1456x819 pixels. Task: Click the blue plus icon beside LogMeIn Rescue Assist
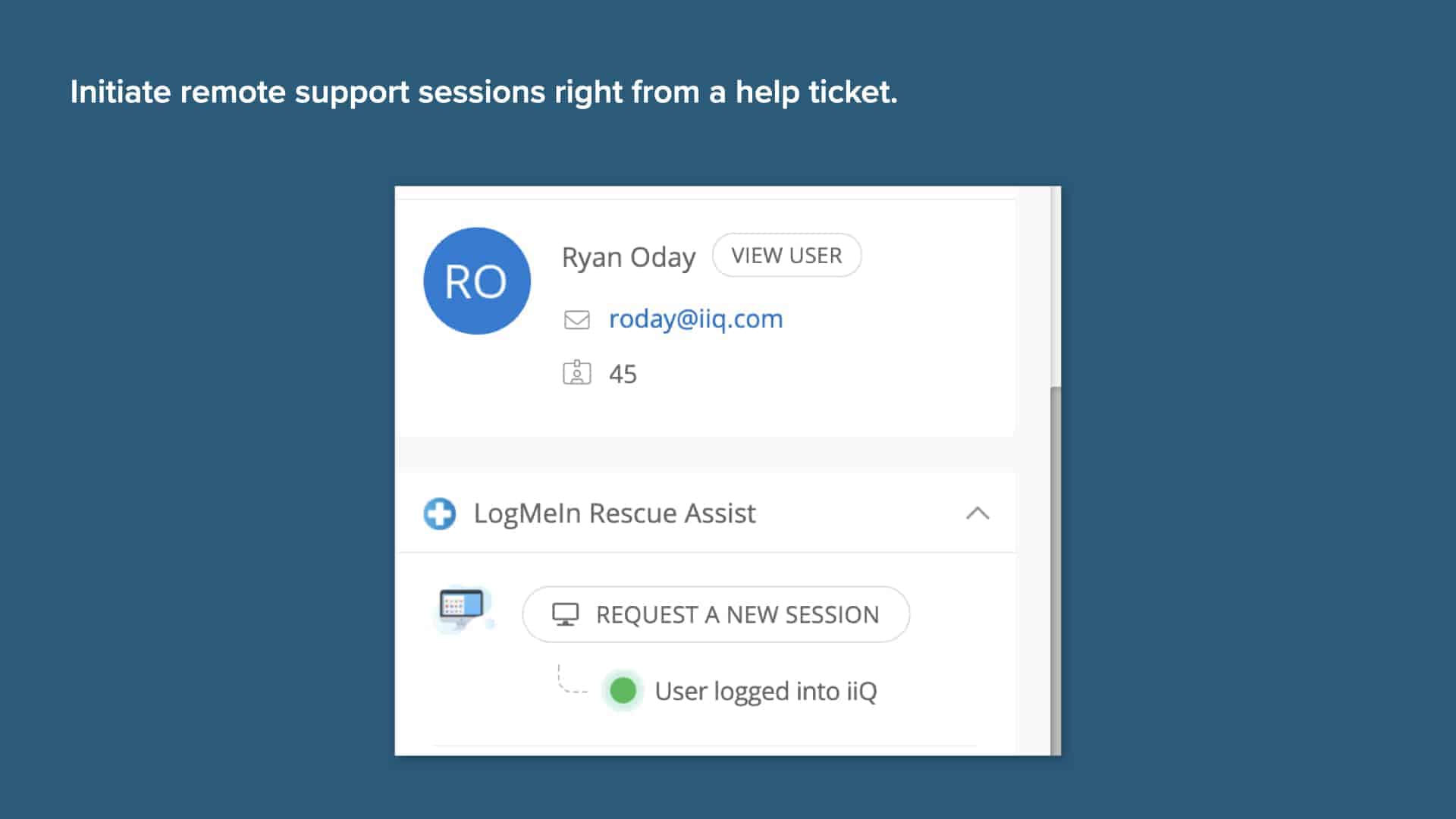(440, 513)
